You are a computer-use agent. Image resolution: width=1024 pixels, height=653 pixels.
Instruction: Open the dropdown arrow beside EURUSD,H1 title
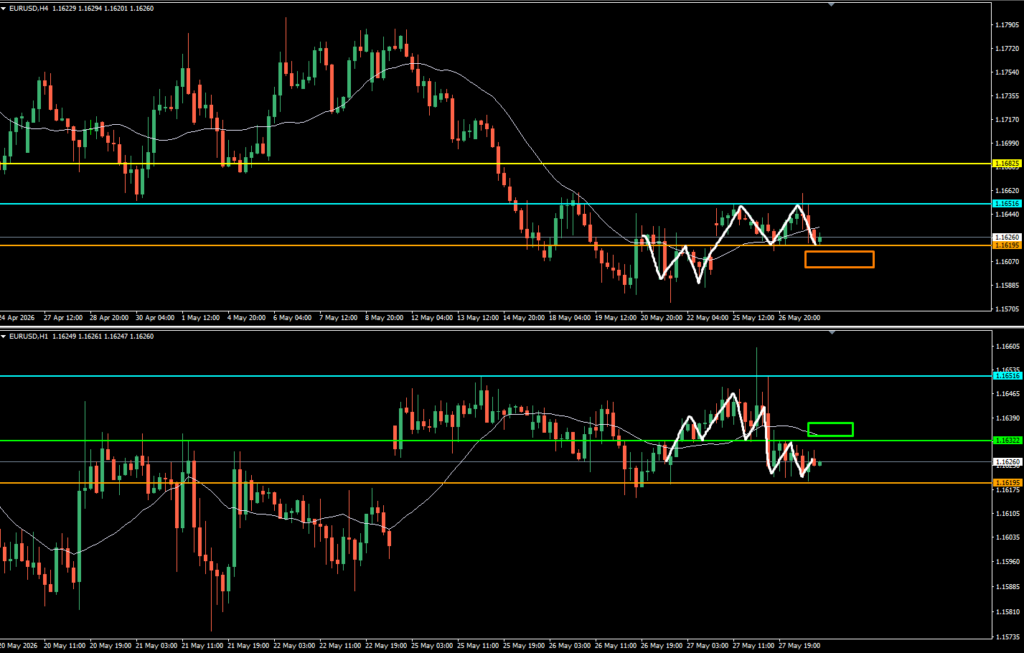pyautogui.click(x=3, y=336)
